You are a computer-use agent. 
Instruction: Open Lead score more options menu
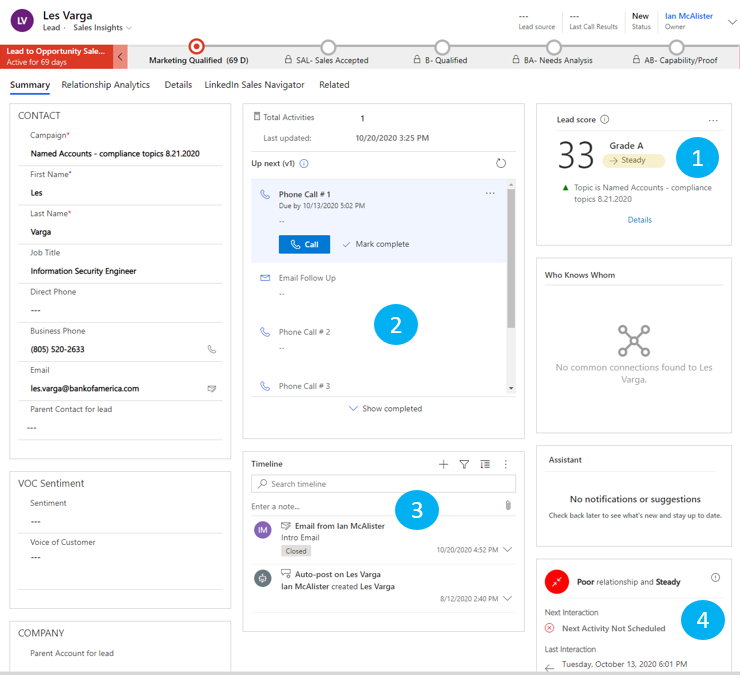coord(713,121)
